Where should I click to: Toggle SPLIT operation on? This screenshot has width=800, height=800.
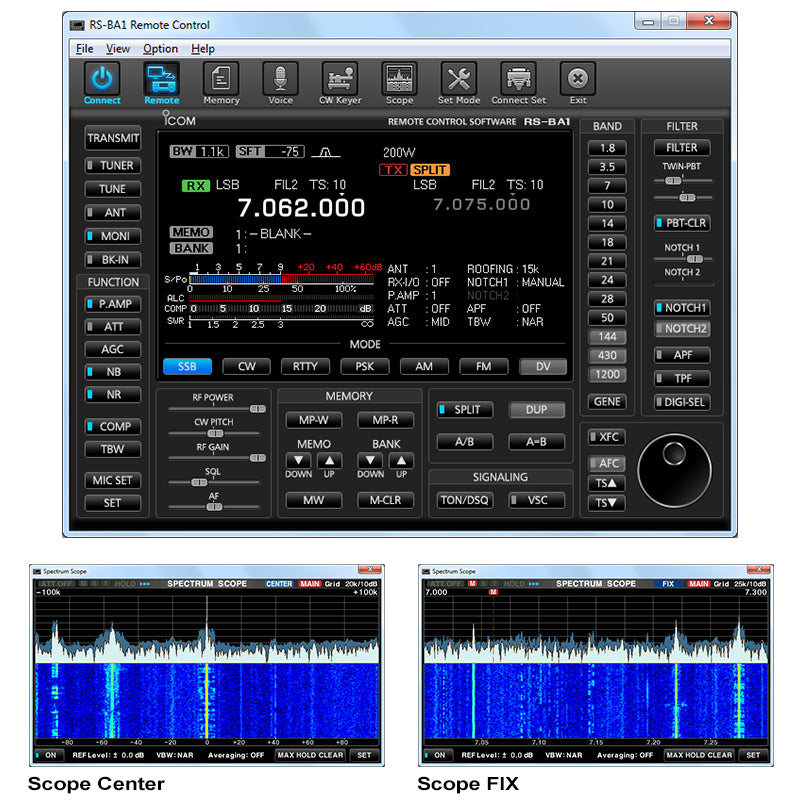point(464,410)
